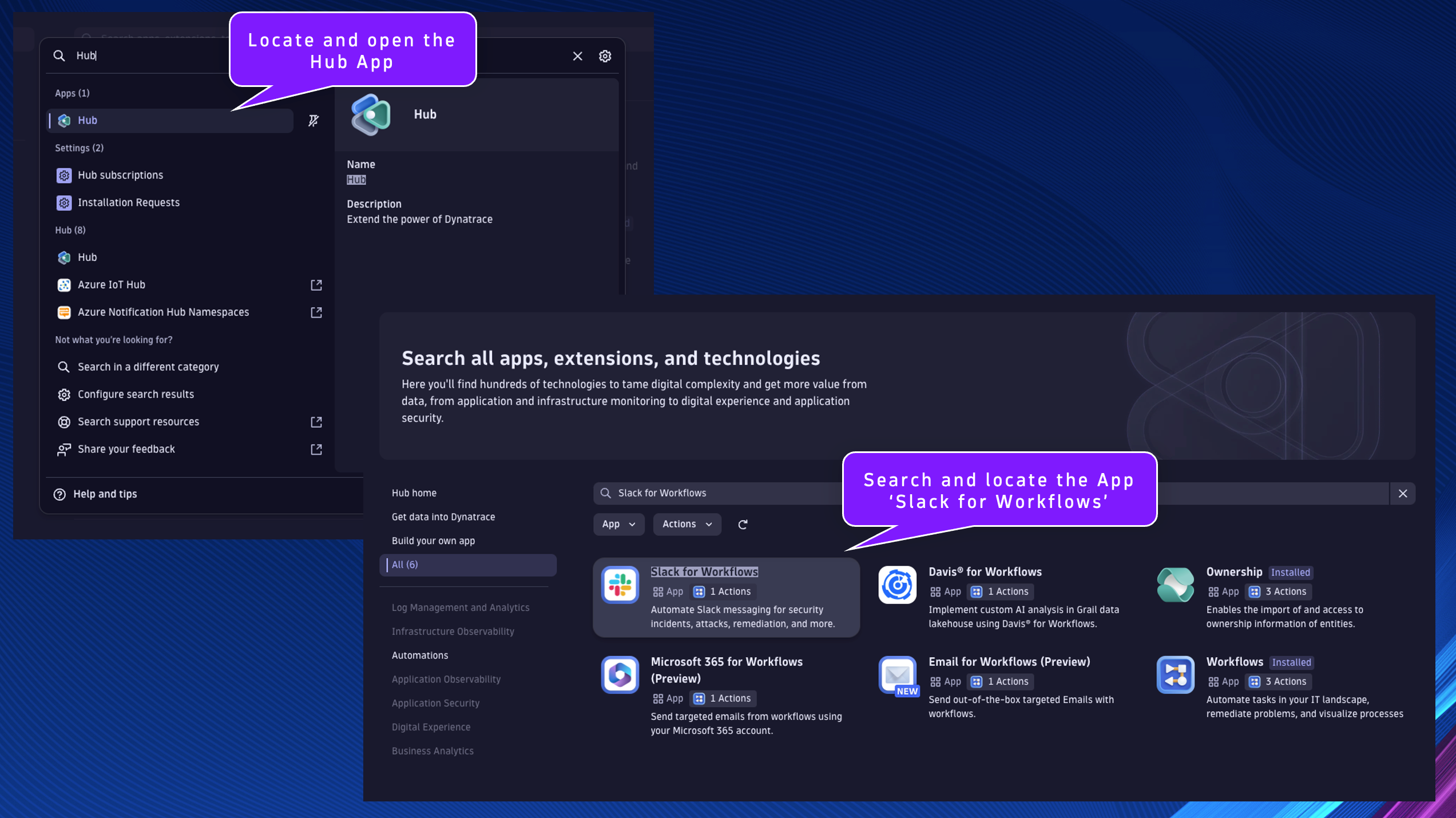
Task: Select Application Security category
Action: click(x=435, y=704)
